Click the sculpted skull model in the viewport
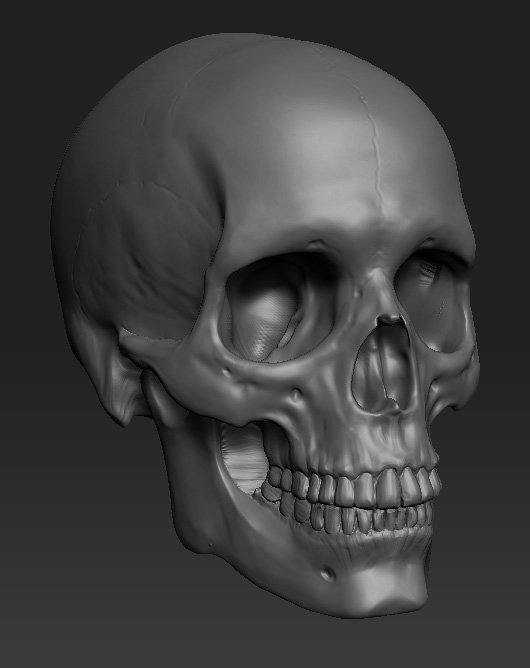 pyautogui.click(x=264, y=324)
